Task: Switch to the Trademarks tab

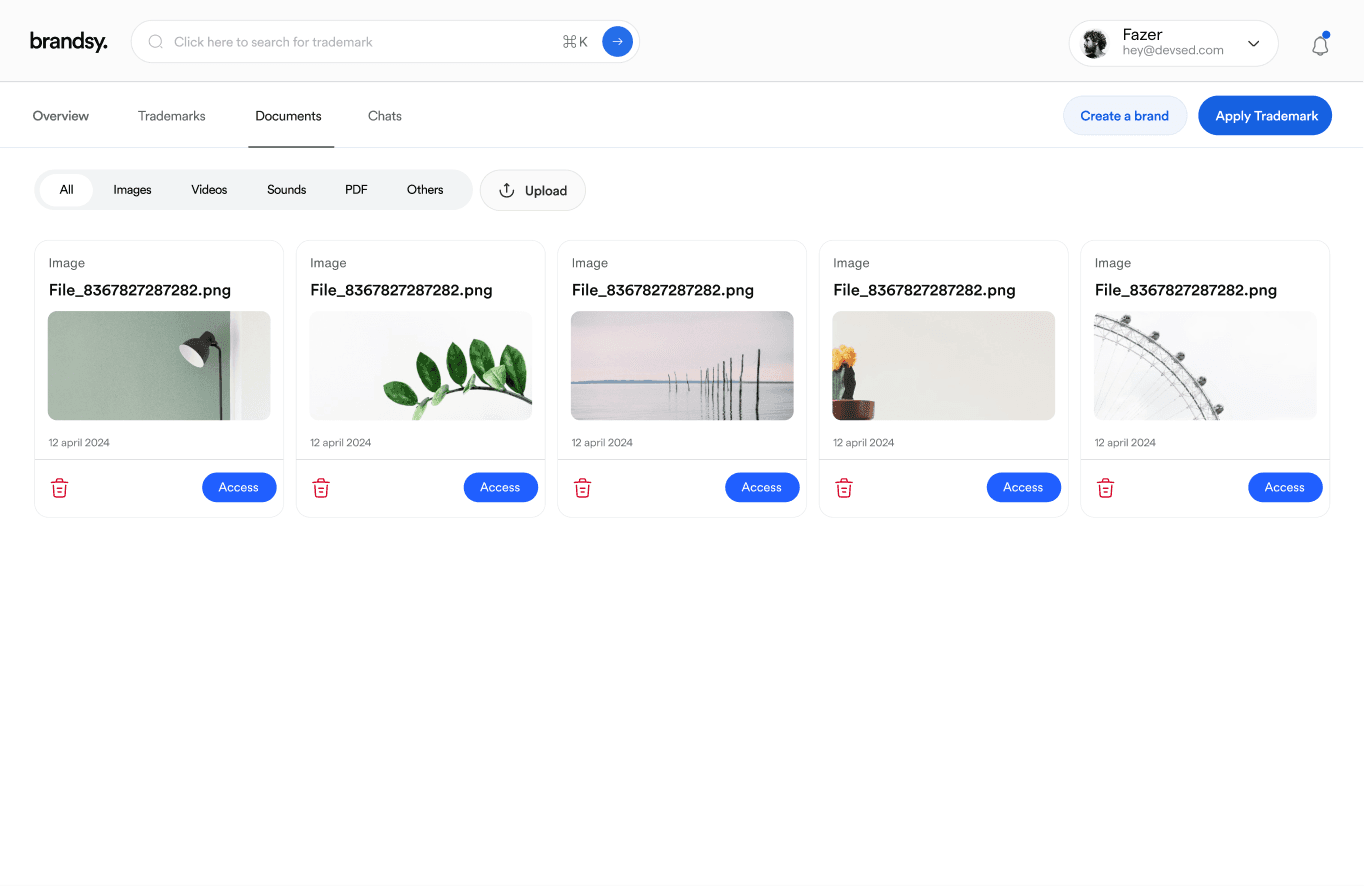Action: (x=172, y=116)
